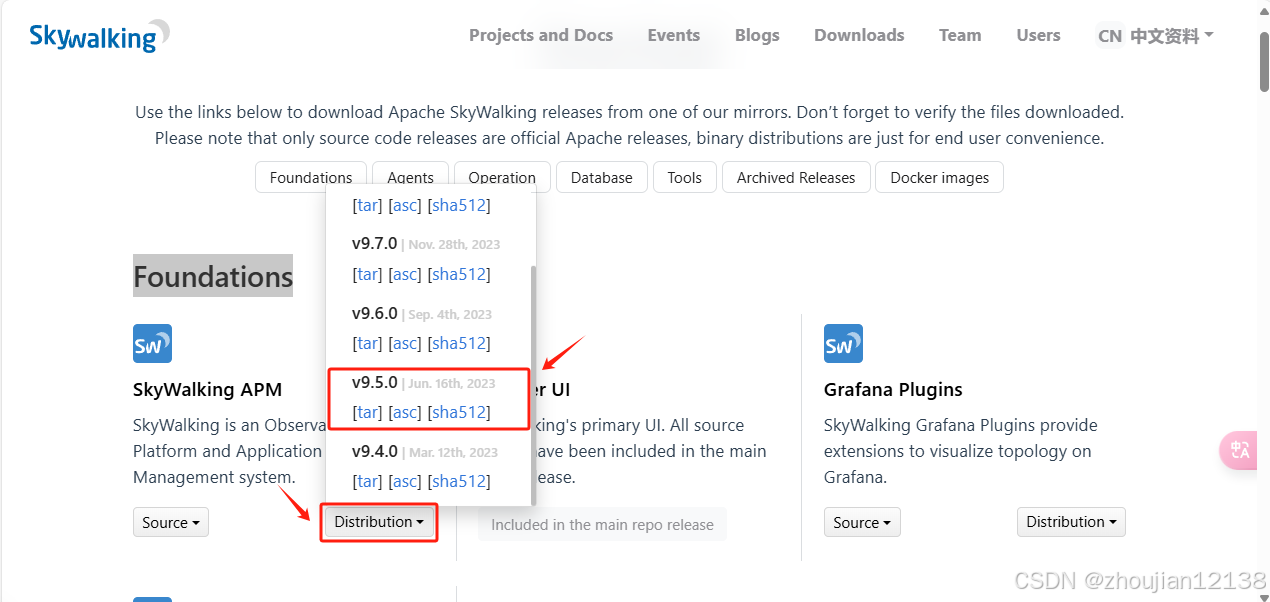
Task: Toggle the SkyWalking APM Distribution dropdown
Action: tap(379, 522)
